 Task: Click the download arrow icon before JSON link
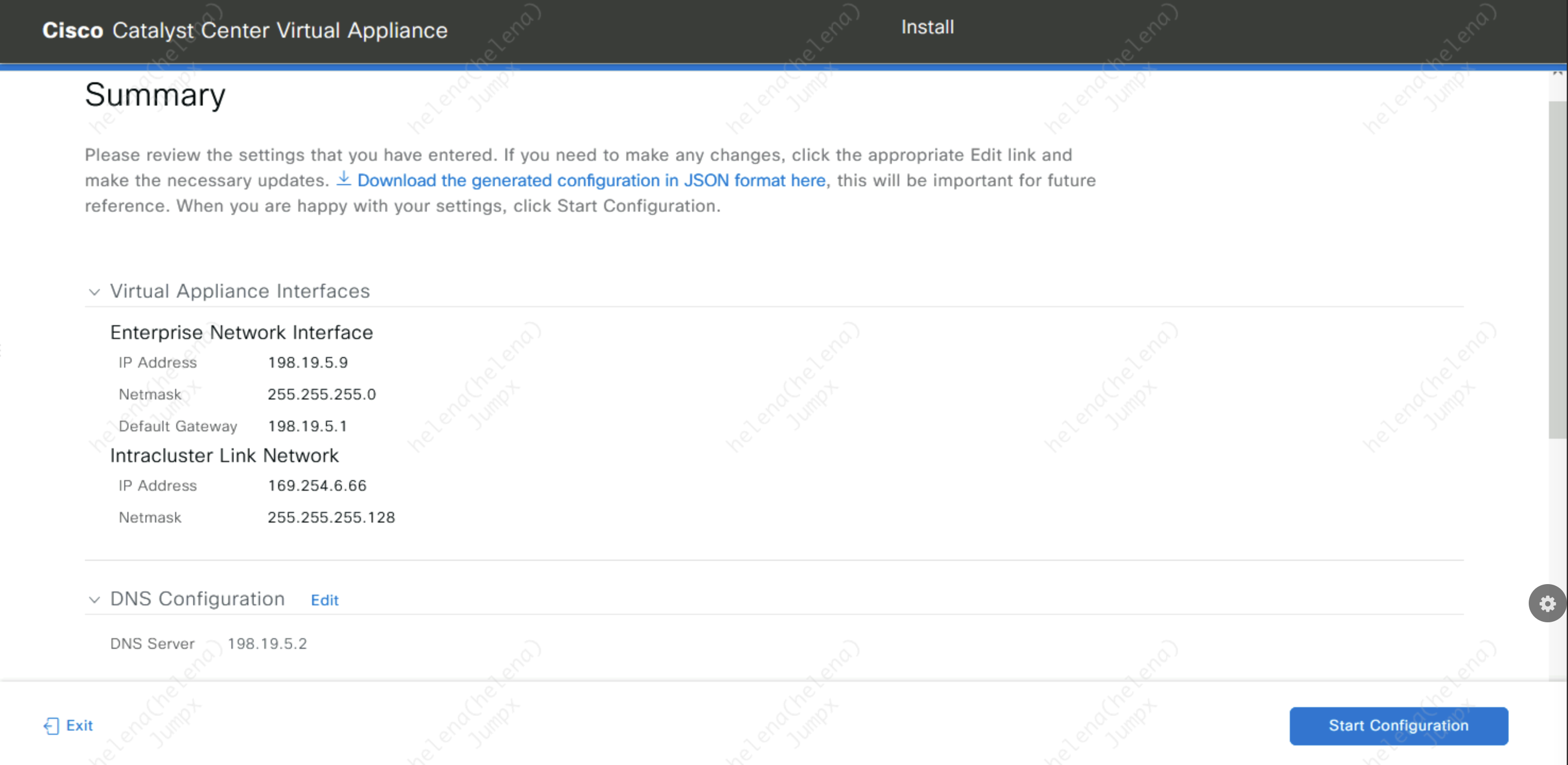[x=344, y=179]
